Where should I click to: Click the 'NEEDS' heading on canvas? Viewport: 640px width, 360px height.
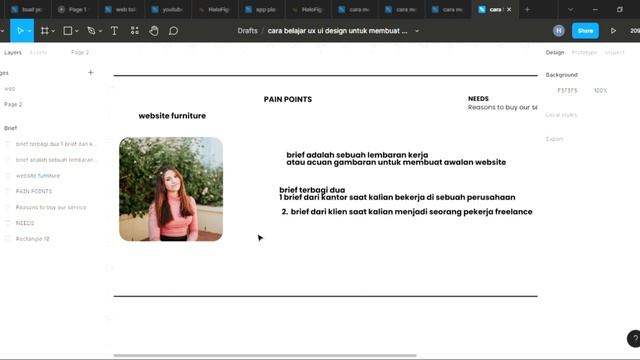pos(478,99)
